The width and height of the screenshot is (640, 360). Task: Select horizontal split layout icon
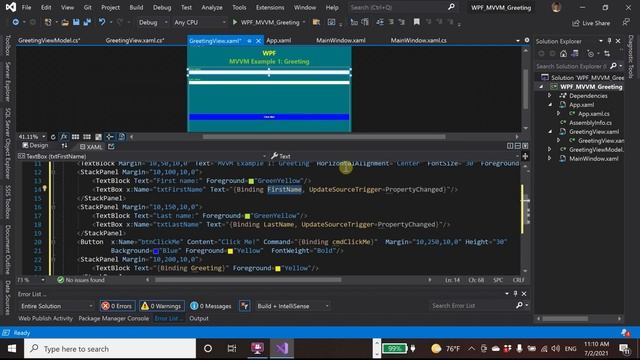[x=518, y=146]
